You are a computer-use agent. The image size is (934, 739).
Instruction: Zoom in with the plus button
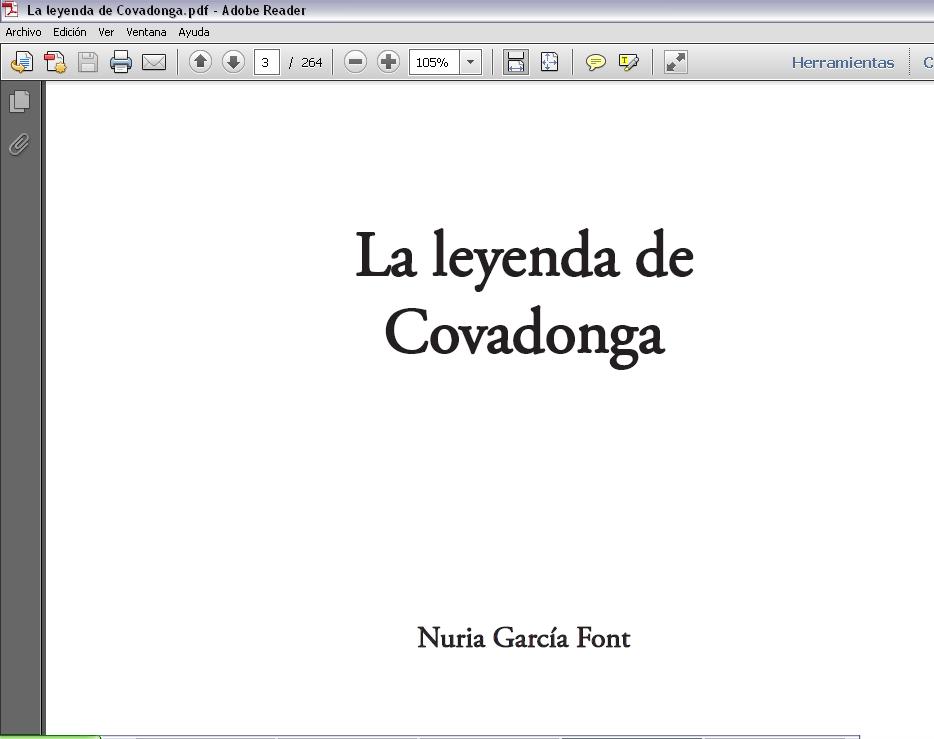coord(388,62)
